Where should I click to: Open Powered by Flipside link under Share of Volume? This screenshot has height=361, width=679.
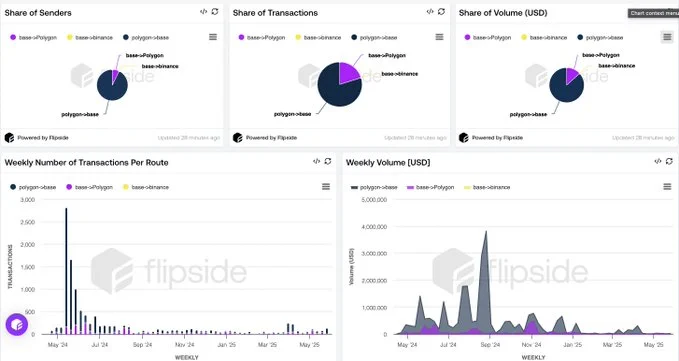[498, 138]
